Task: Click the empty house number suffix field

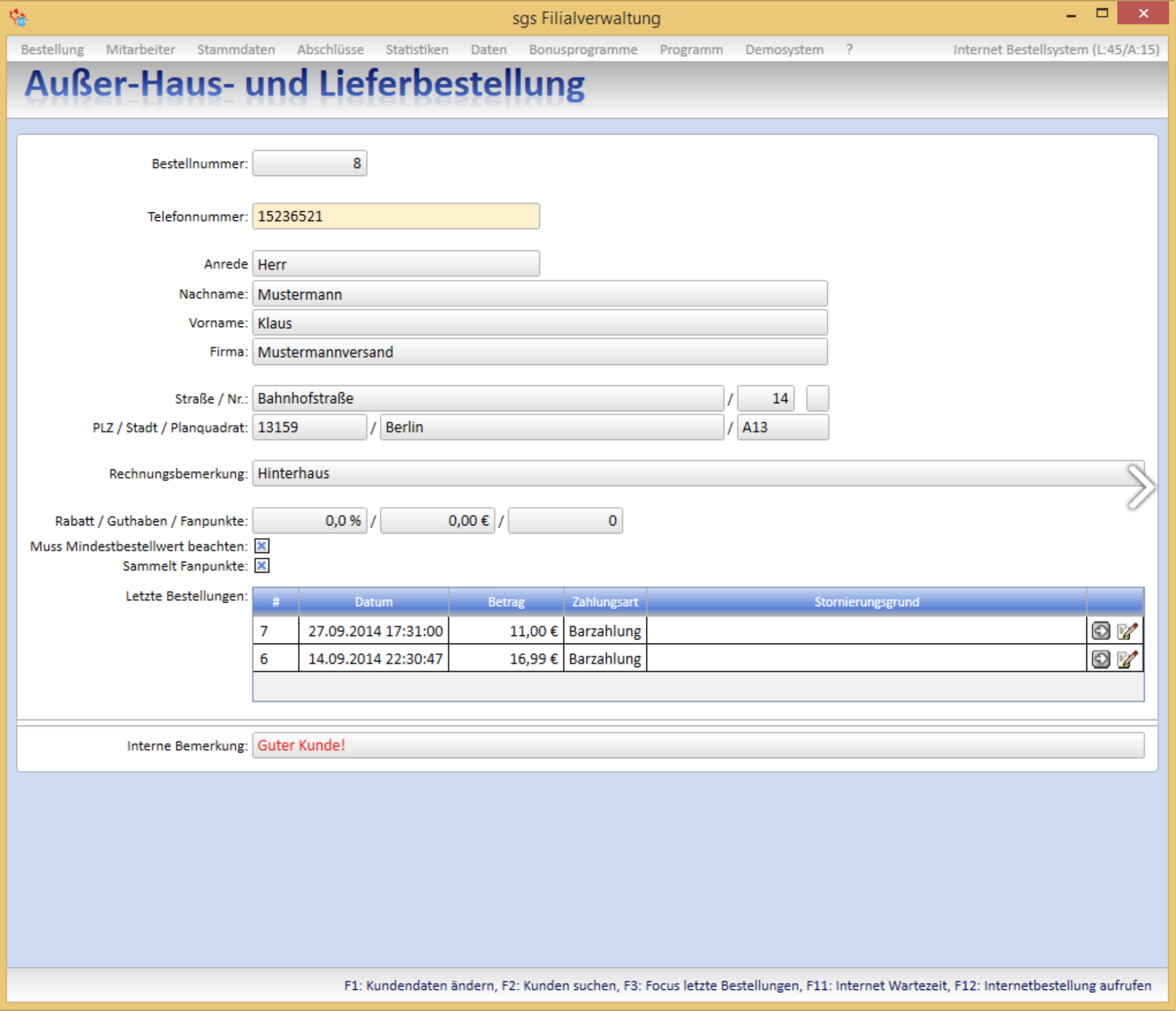Action: coord(817,398)
